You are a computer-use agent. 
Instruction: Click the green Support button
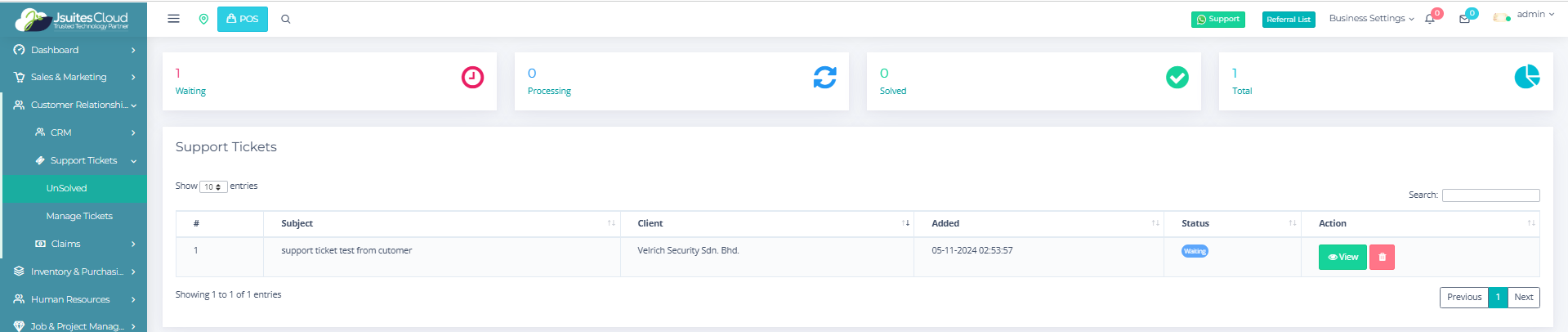1217,19
